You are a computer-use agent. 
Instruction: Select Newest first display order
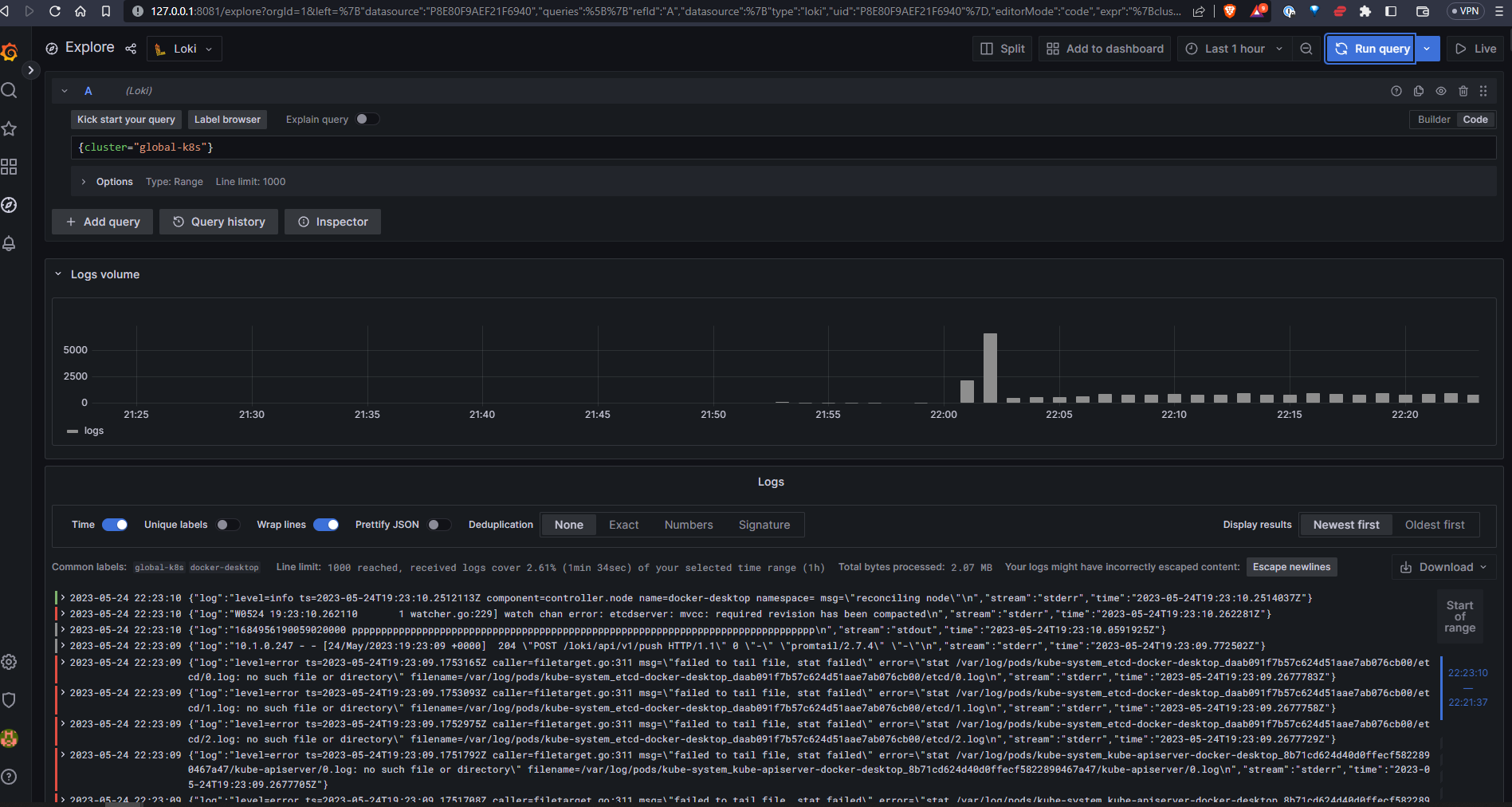point(1346,525)
